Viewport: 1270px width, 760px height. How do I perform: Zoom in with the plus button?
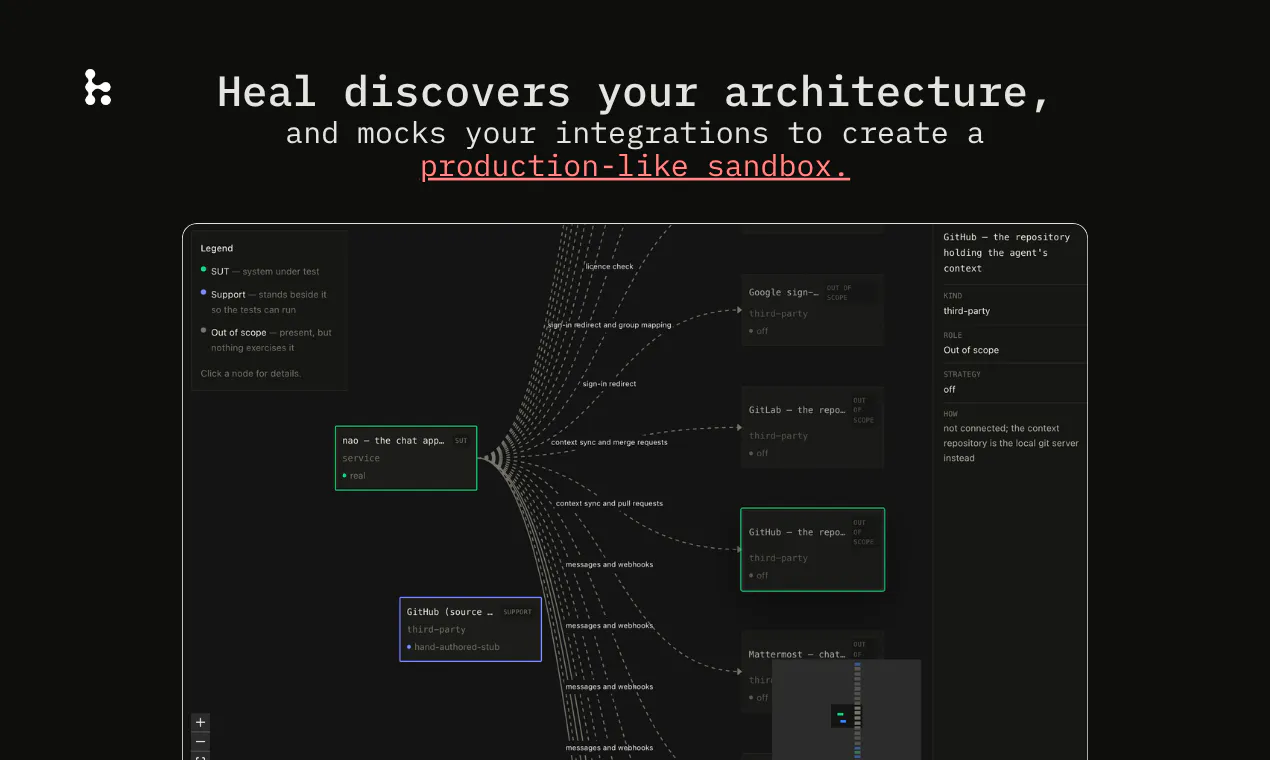(201, 722)
